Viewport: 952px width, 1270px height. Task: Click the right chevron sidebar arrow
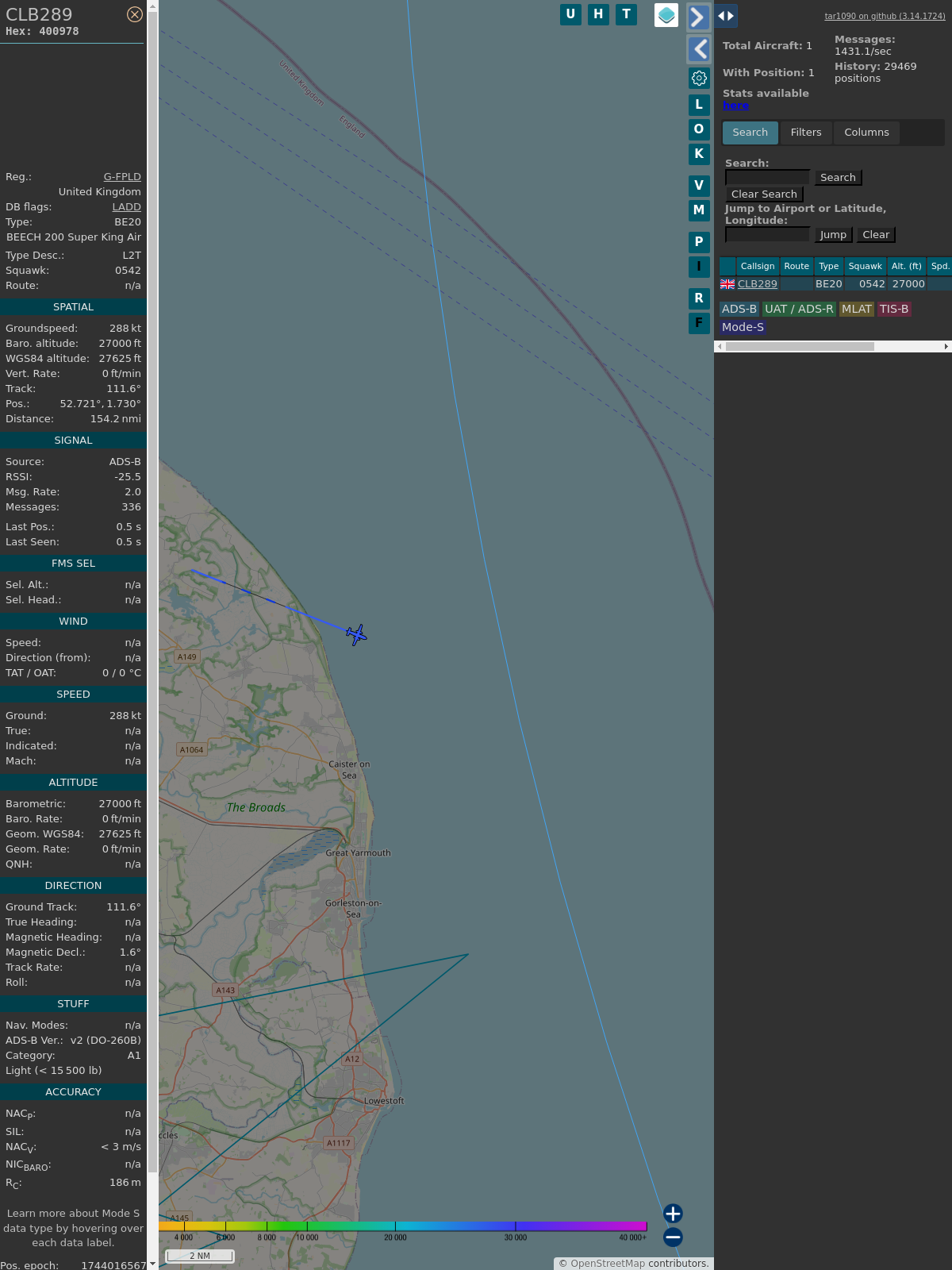[698, 17]
